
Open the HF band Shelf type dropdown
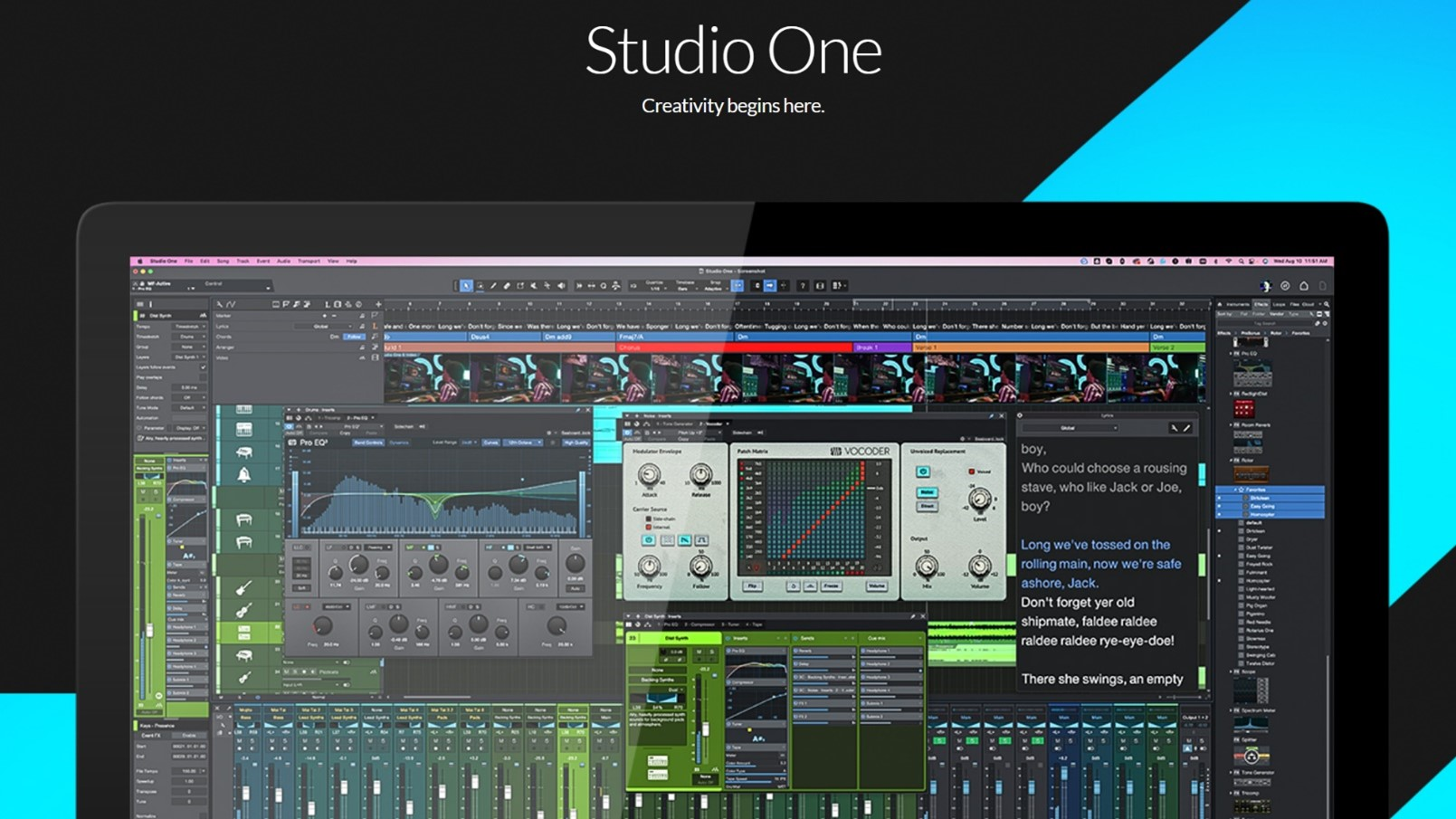(x=538, y=548)
